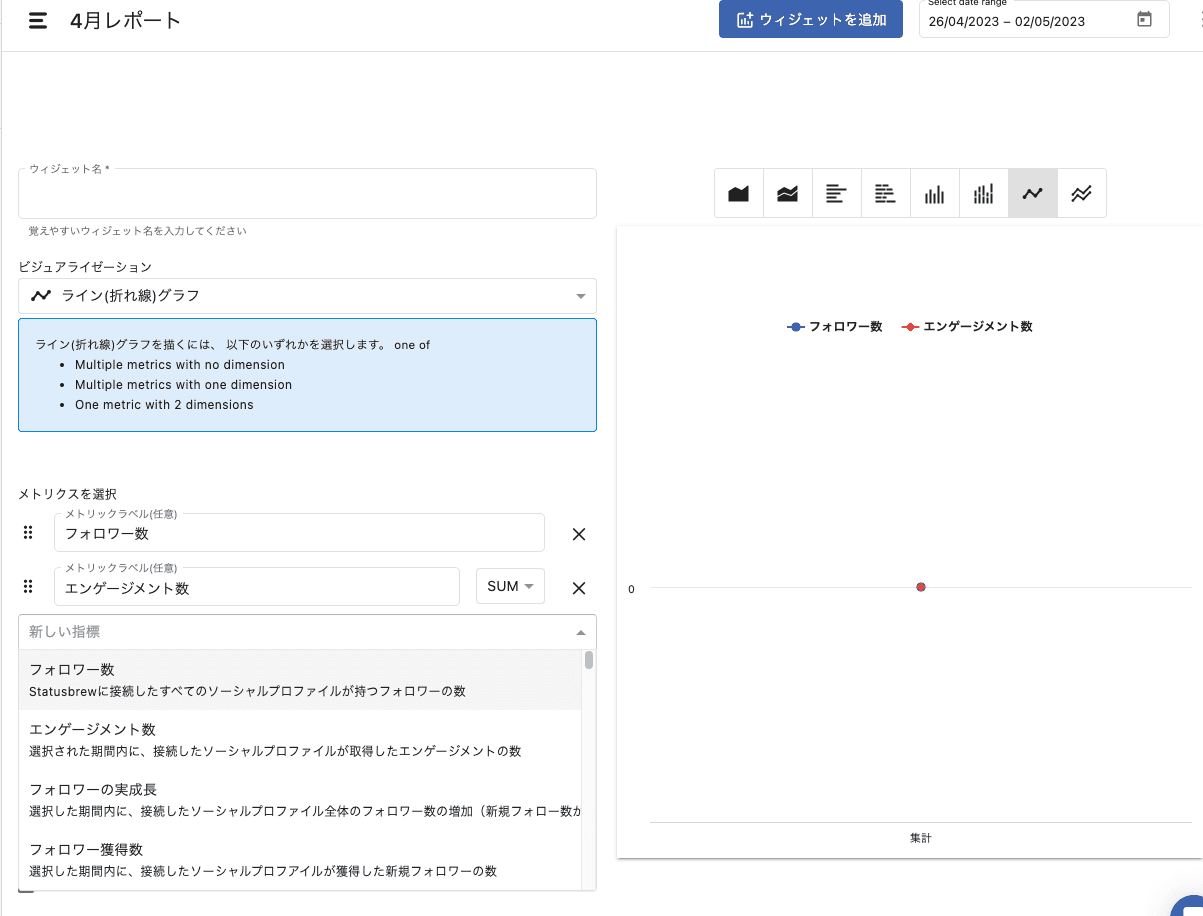Image resolution: width=1203 pixels, height=916 pixels.
Task: Open the hamburger menu beside 4月レポート
Action: tap(38, 21)
